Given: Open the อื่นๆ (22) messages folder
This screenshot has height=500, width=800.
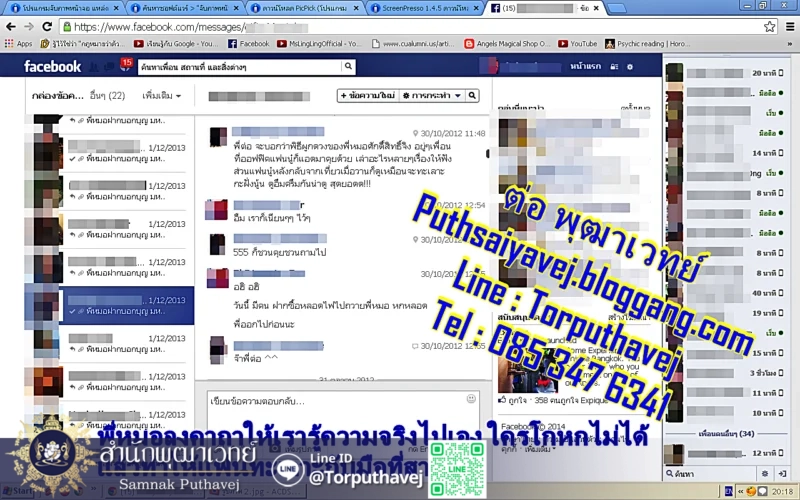Looking at the screenshot, I should point(107,96).
